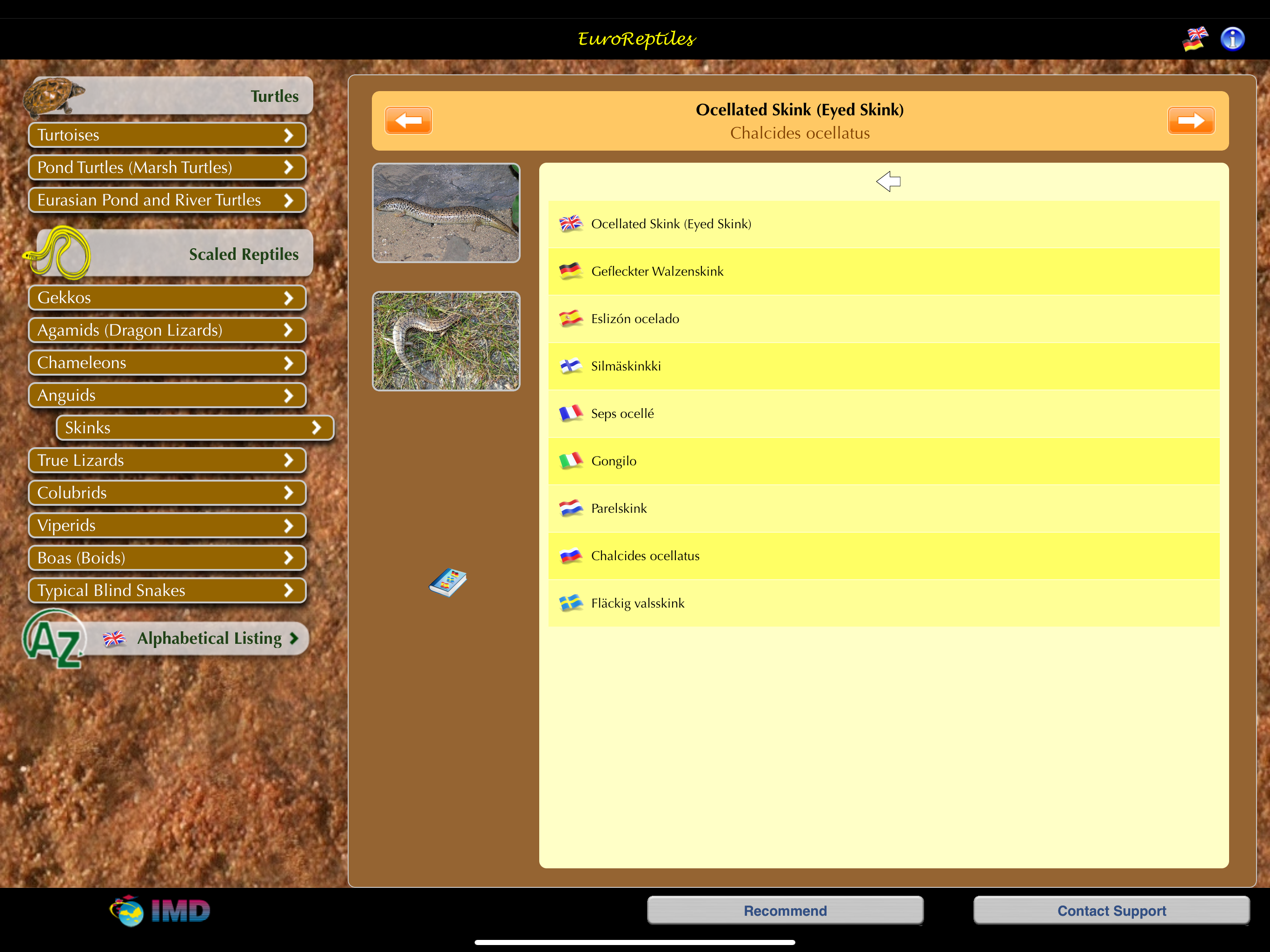
Task: Click scientific name Chalcides ocellatus in header
Action: click(x=800, y=133)
